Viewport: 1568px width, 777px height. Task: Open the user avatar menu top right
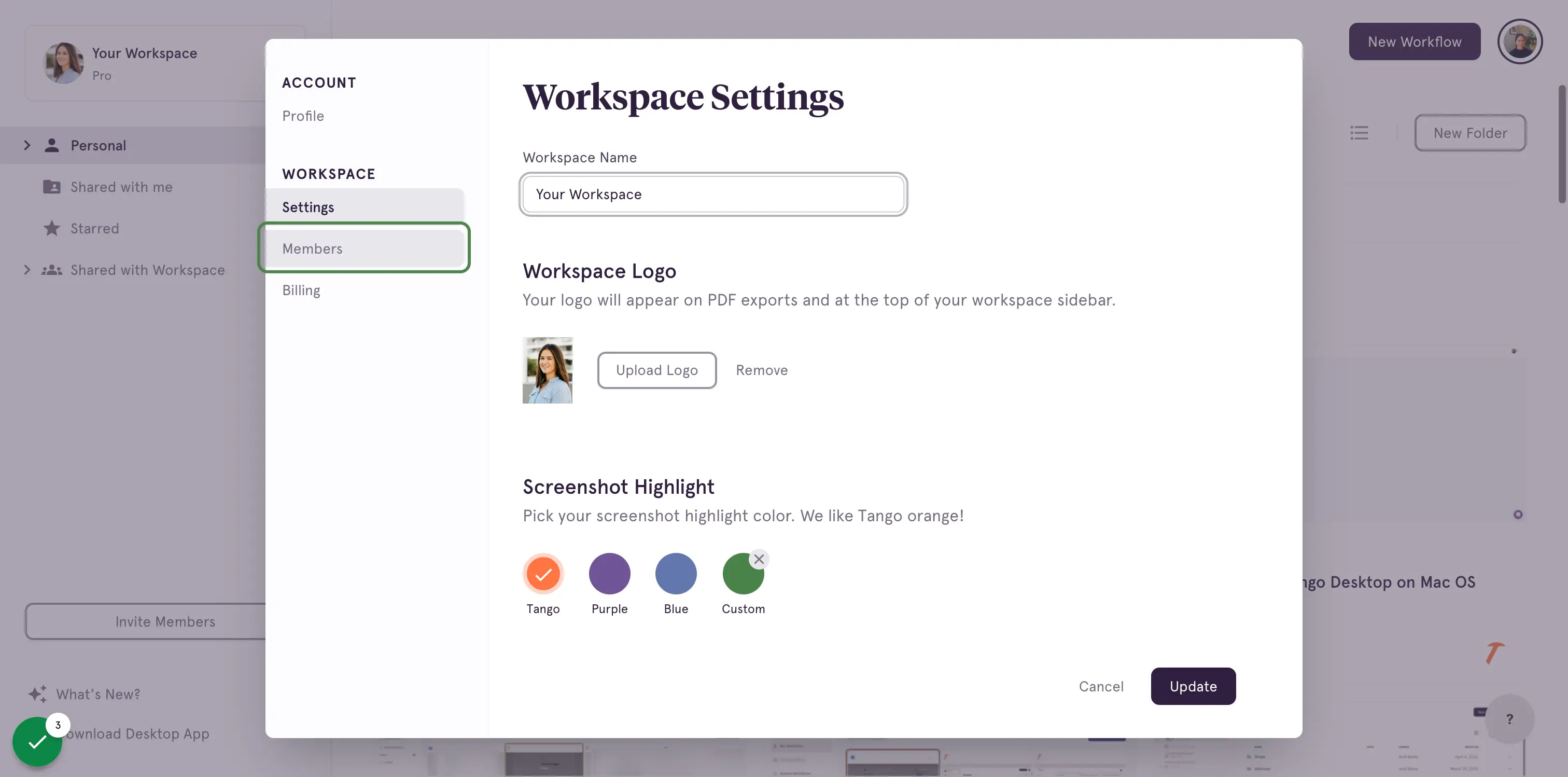point(1519,41)
